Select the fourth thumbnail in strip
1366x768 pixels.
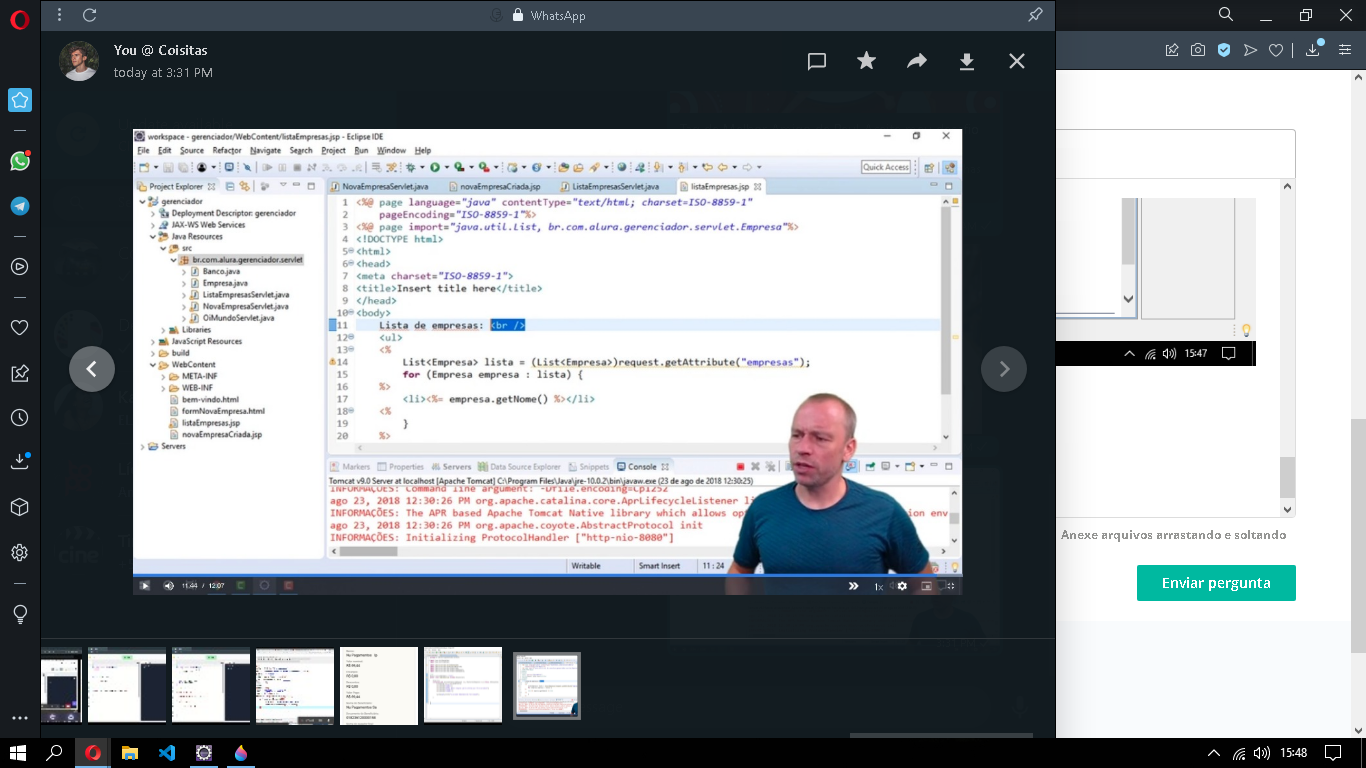pyautogui.click(x=295, y=685)
